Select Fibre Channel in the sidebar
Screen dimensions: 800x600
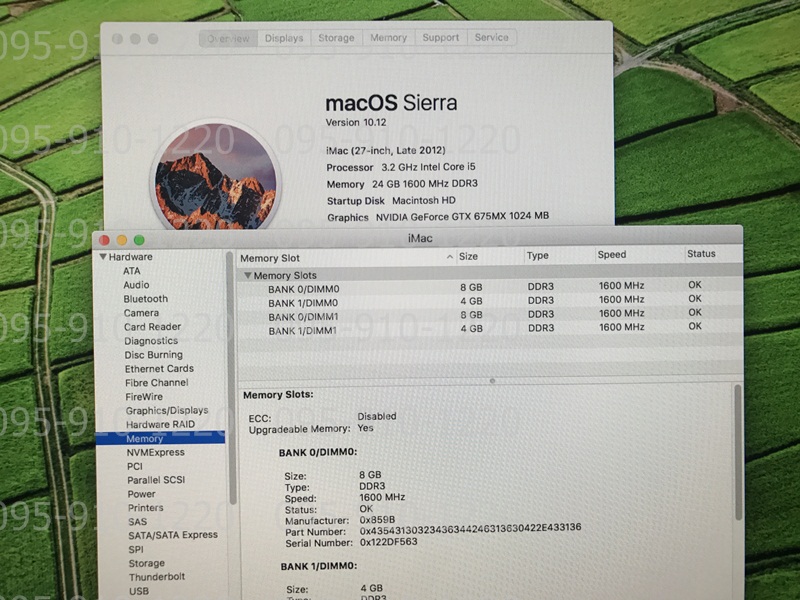tap(157, 383)
